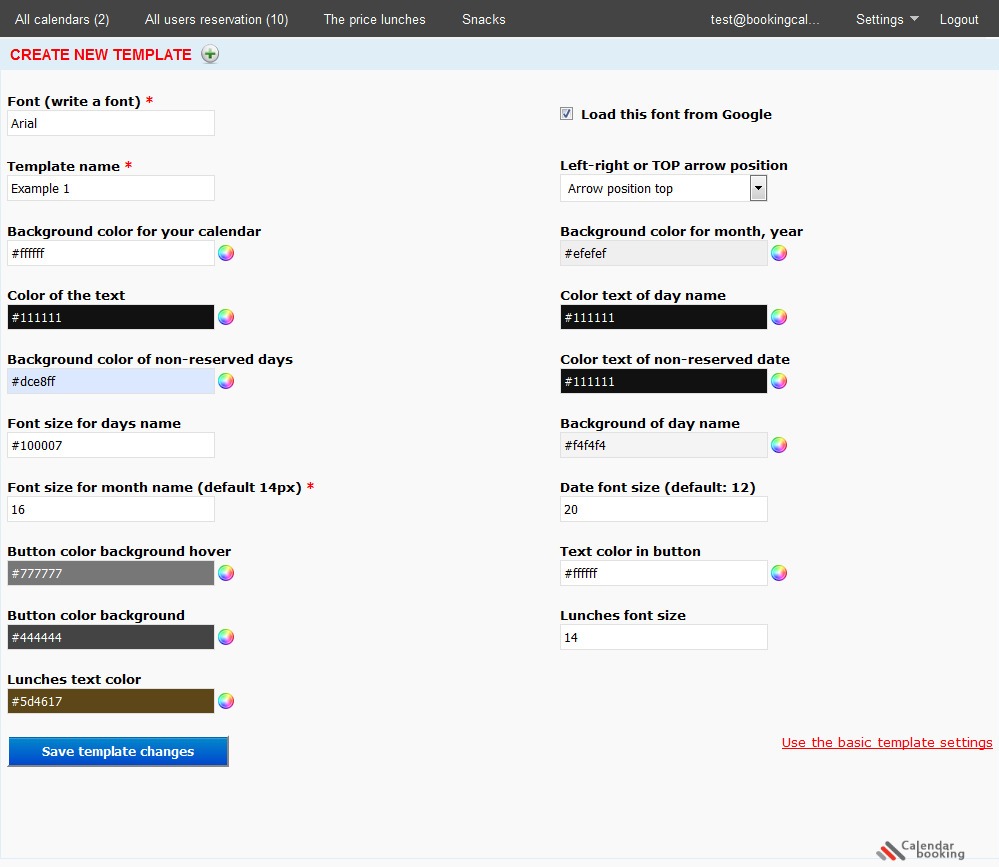Uncheck Load this font from Google
The height and width of the screenshot is (867, 999).
[567, 114]
